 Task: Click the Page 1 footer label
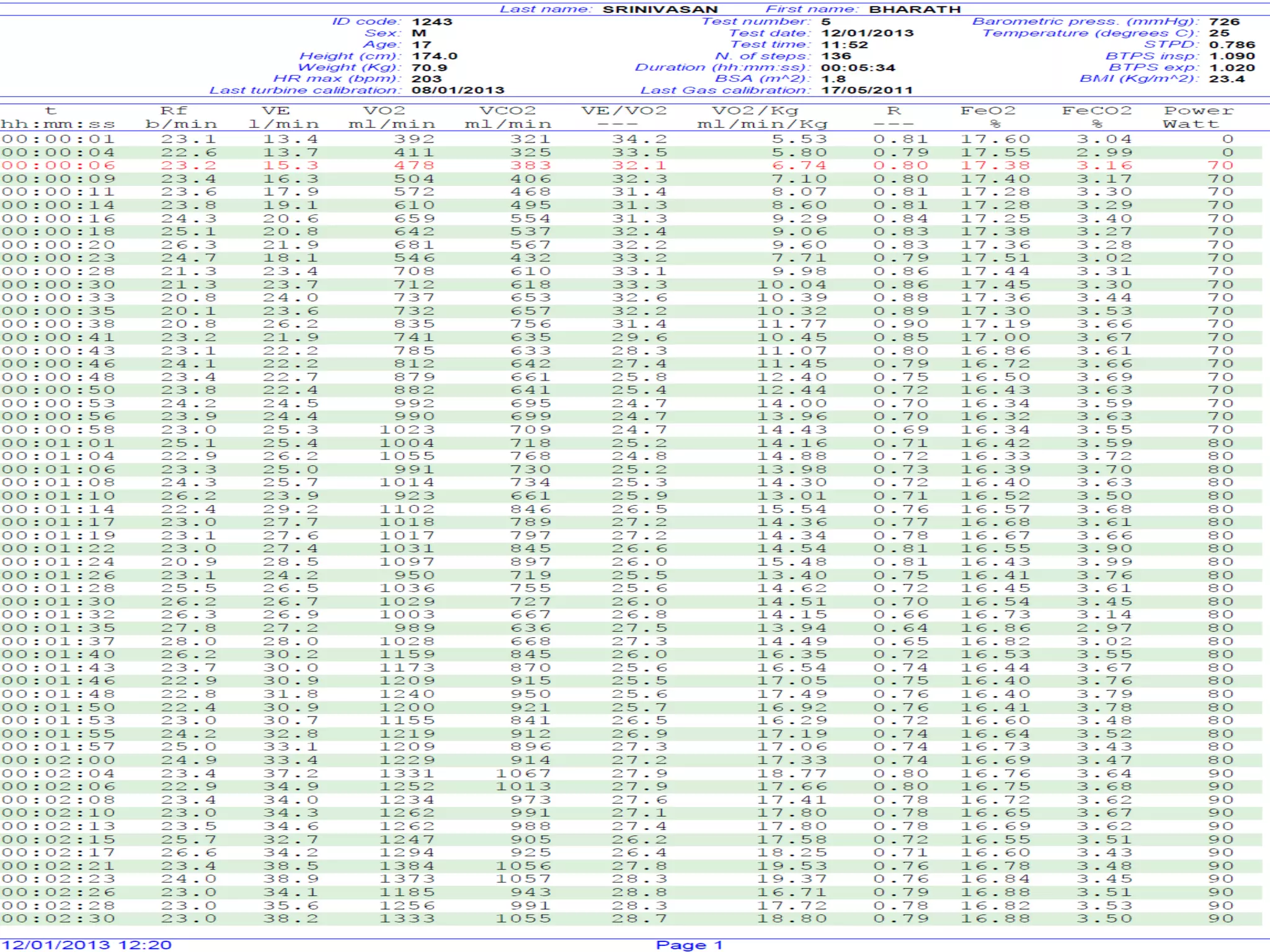click(690, 945)
